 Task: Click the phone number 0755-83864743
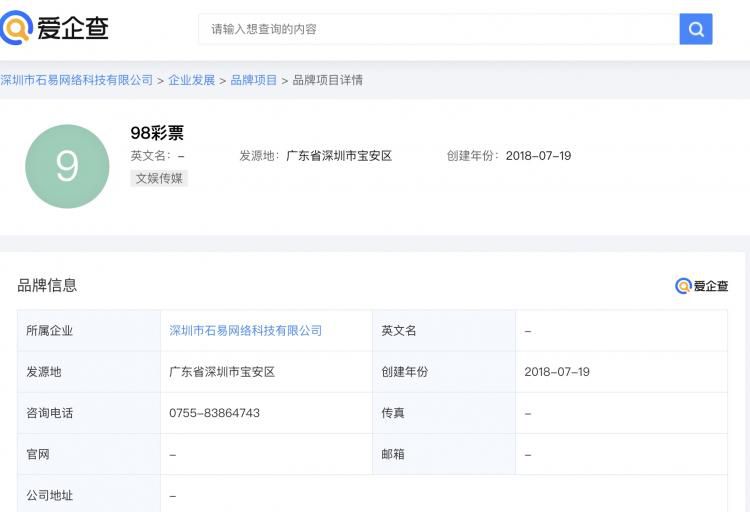click(214, 413)
